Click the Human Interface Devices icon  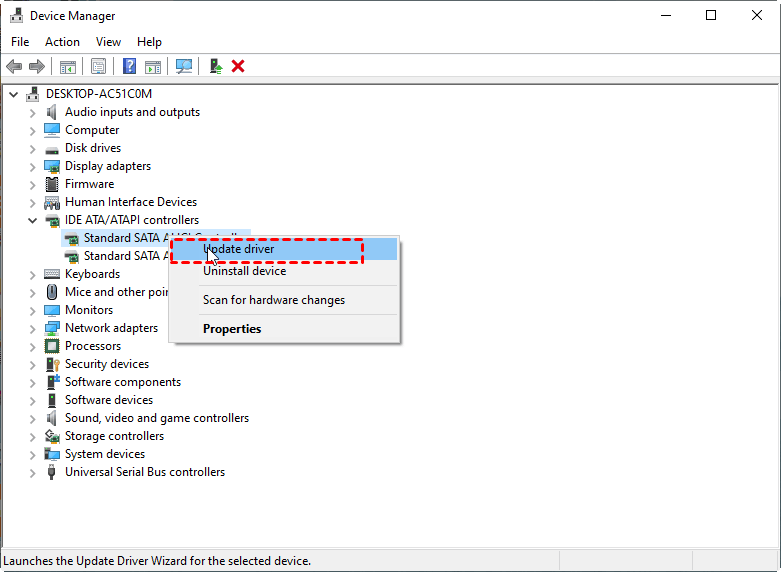[x=52, y=202]
